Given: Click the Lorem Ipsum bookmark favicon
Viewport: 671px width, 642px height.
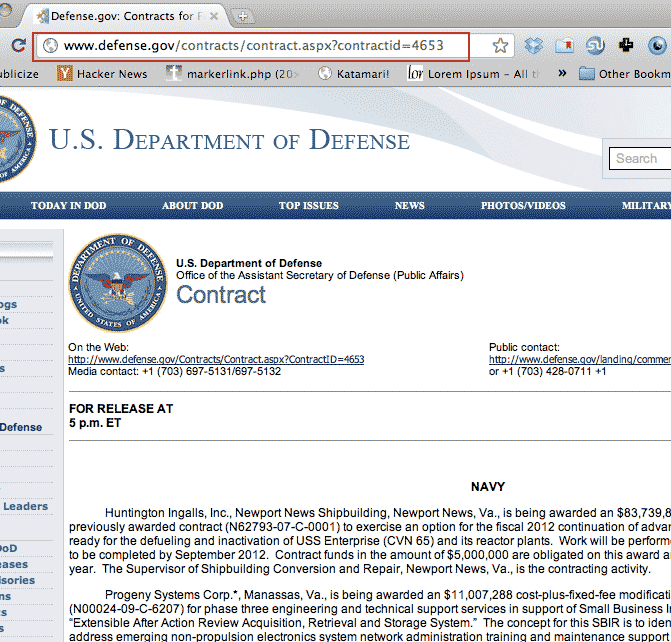Looking at the screenshot, I should [415, 74].
